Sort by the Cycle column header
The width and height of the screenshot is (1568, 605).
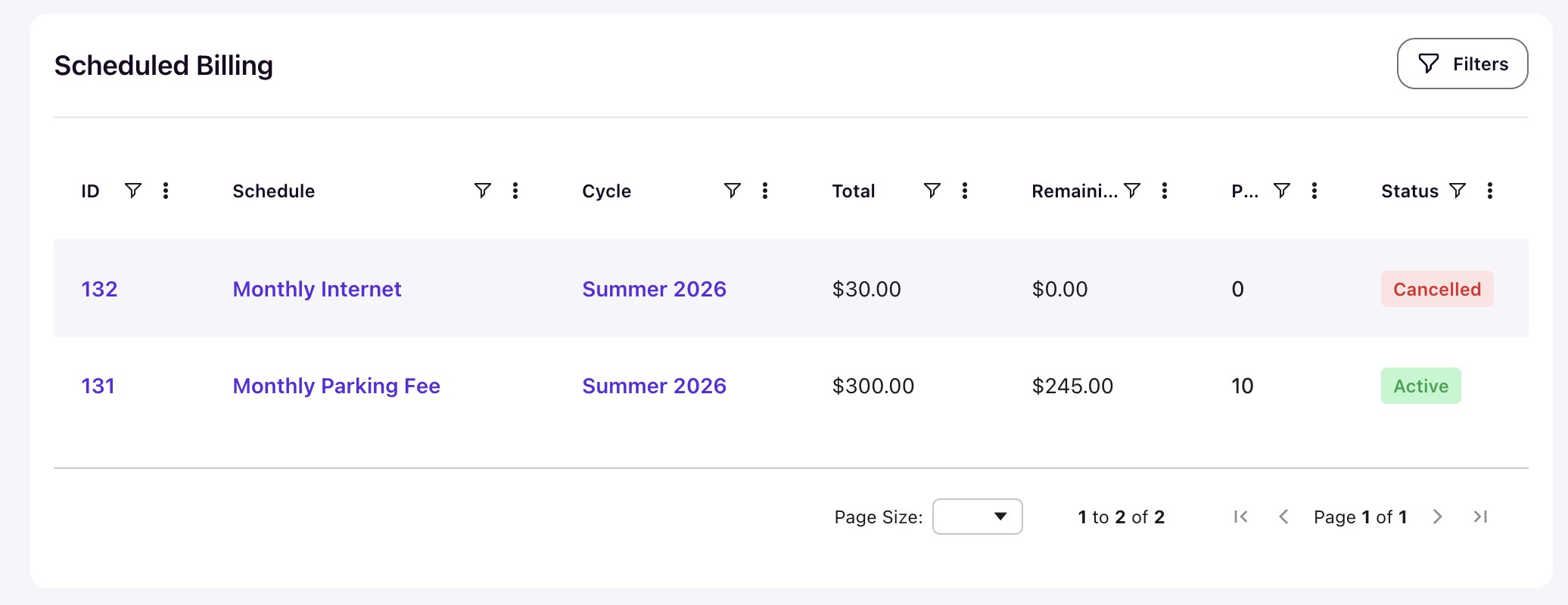coord(607,191)
